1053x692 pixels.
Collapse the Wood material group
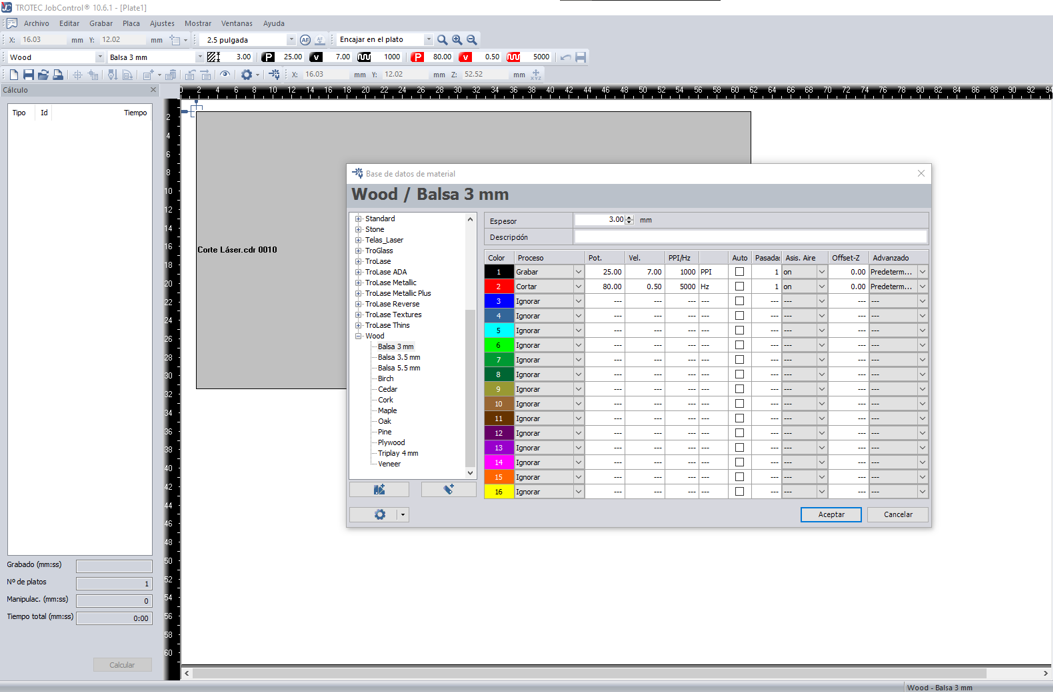tap(359, 336)
